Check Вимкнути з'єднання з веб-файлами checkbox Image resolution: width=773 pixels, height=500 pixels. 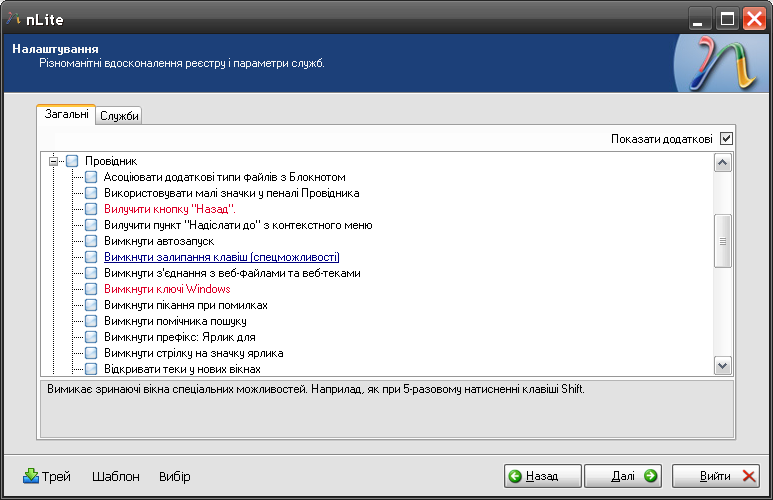[91, 273]
